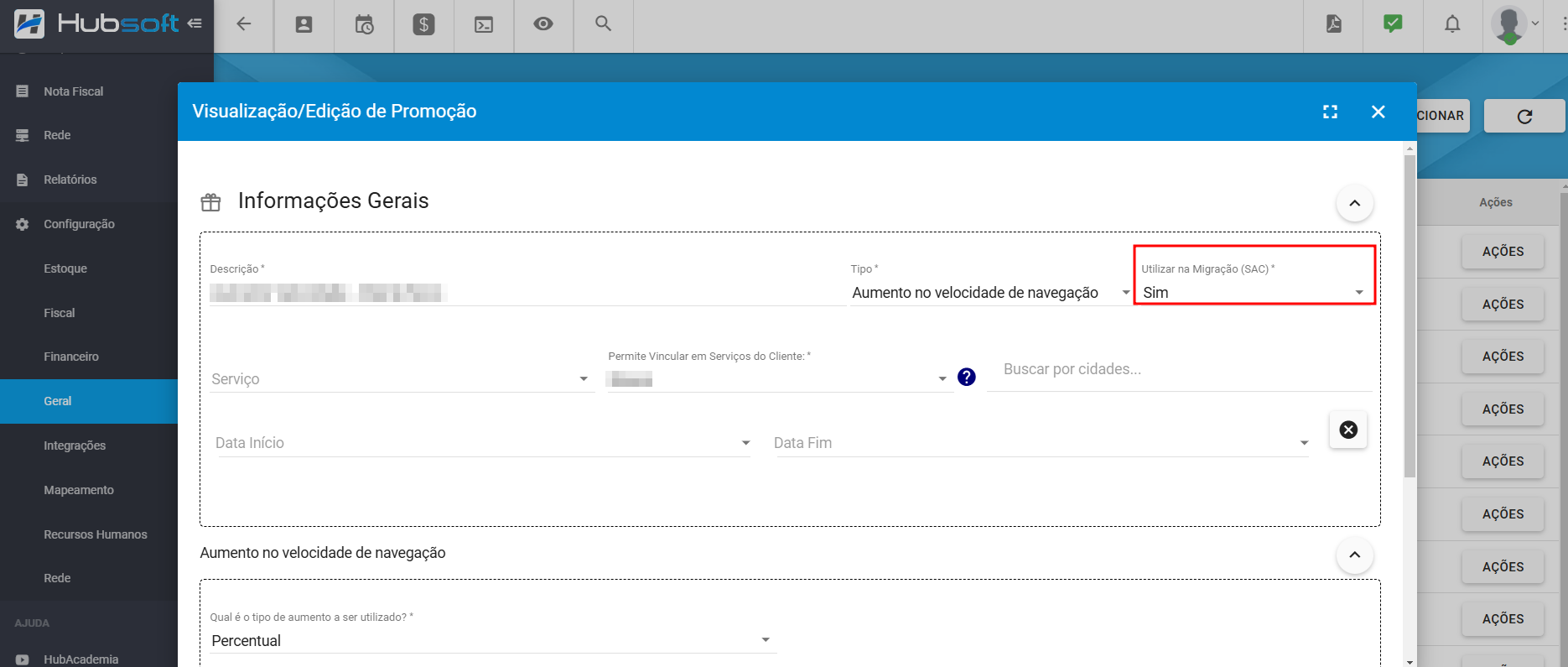Click the scrollbar down arrow of the dialog
This screenshot has height=667, width=1568.
(1410, 661)
